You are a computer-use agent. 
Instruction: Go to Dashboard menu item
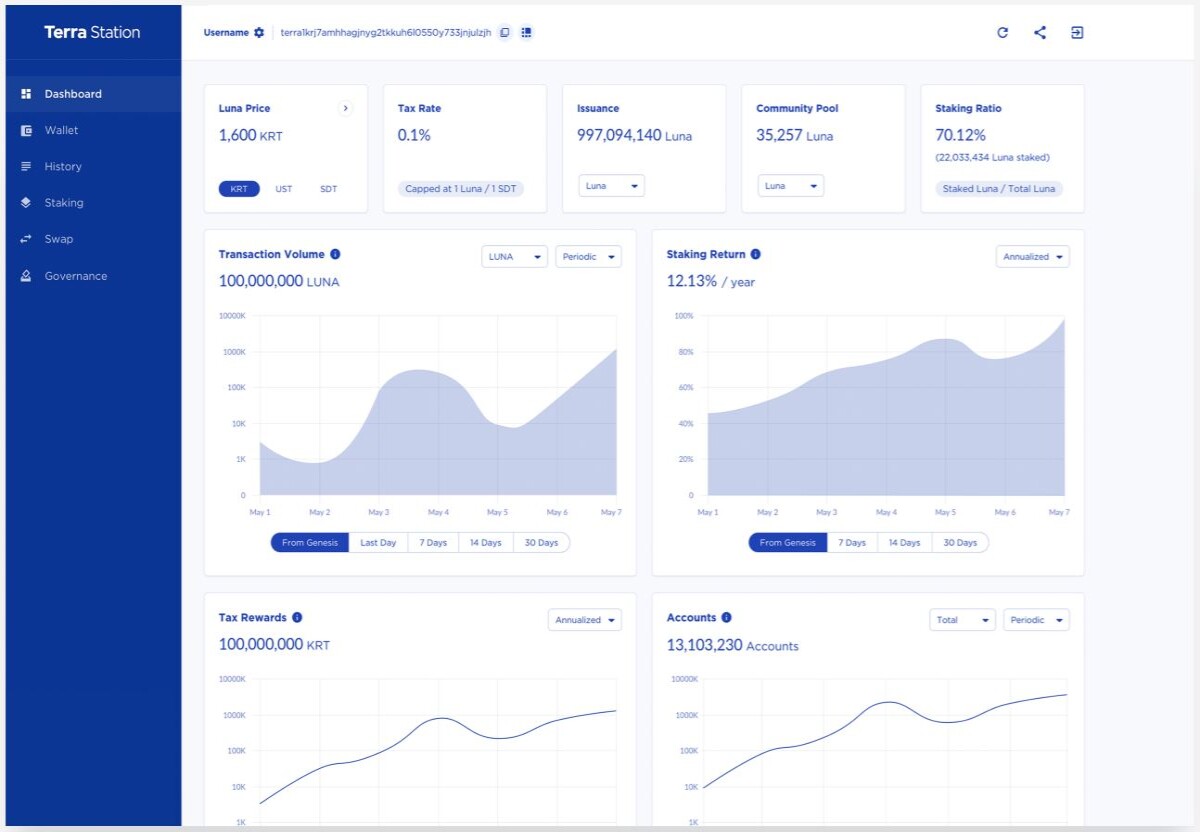coord(93,94)
